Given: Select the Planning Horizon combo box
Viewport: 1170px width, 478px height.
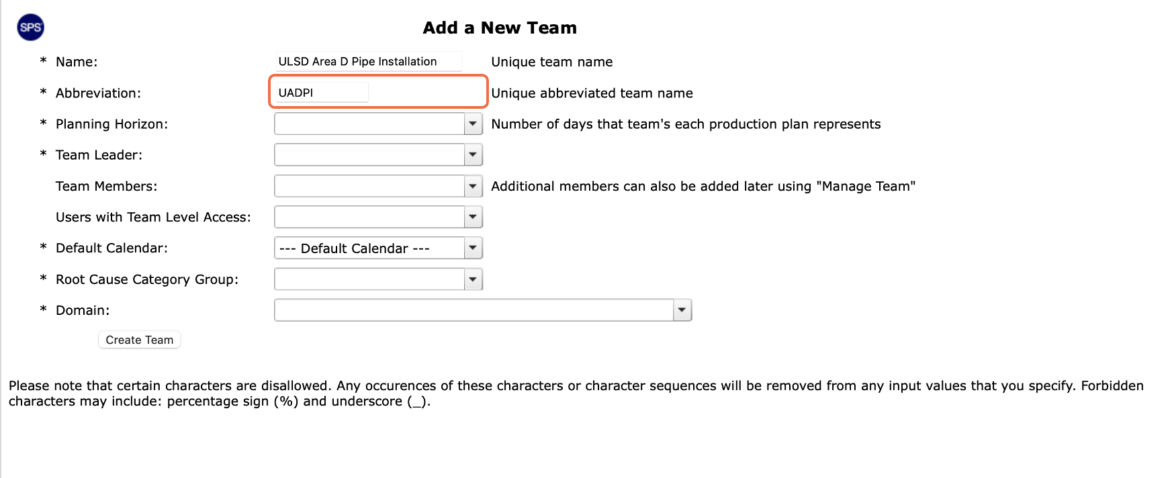Looking at the screenshot, I should click(378, 124).
